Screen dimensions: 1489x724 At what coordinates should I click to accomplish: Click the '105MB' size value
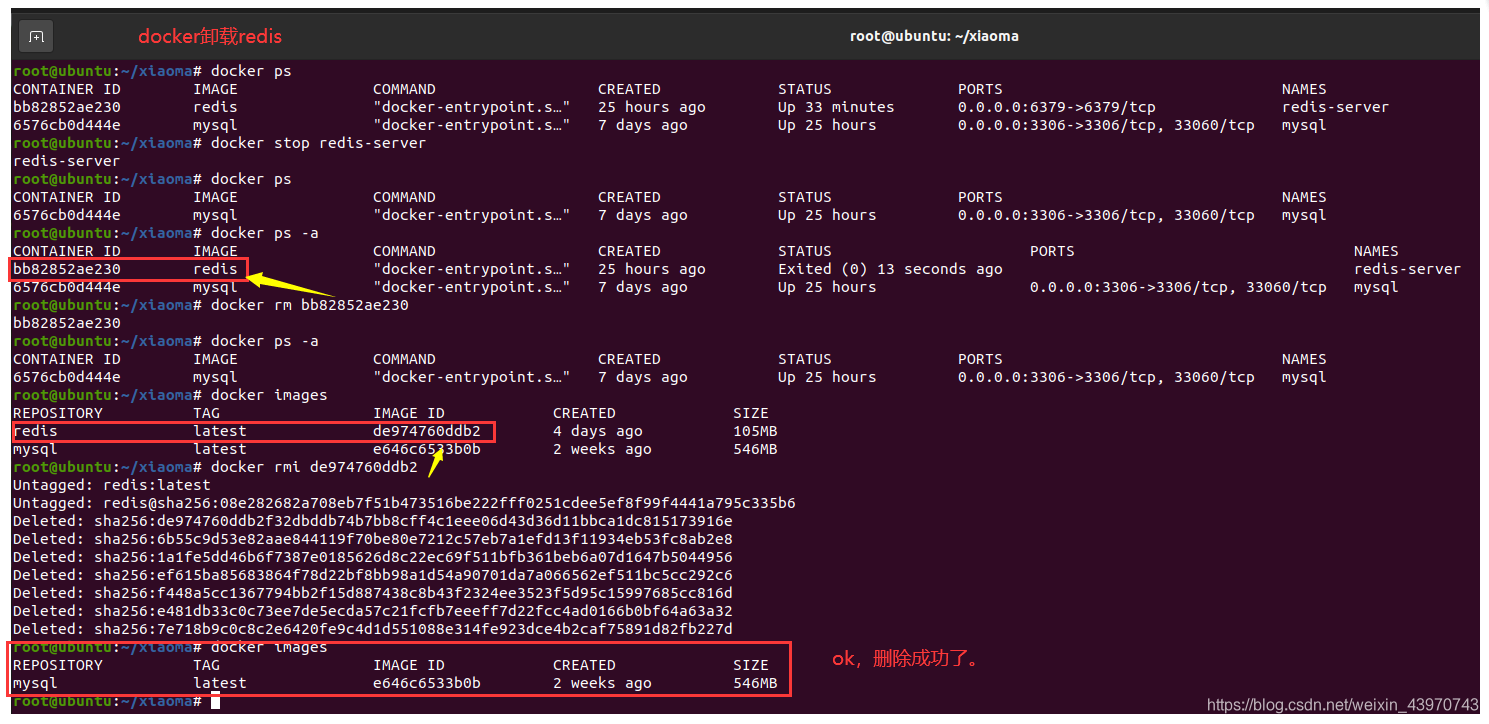(x=755, y=431)
